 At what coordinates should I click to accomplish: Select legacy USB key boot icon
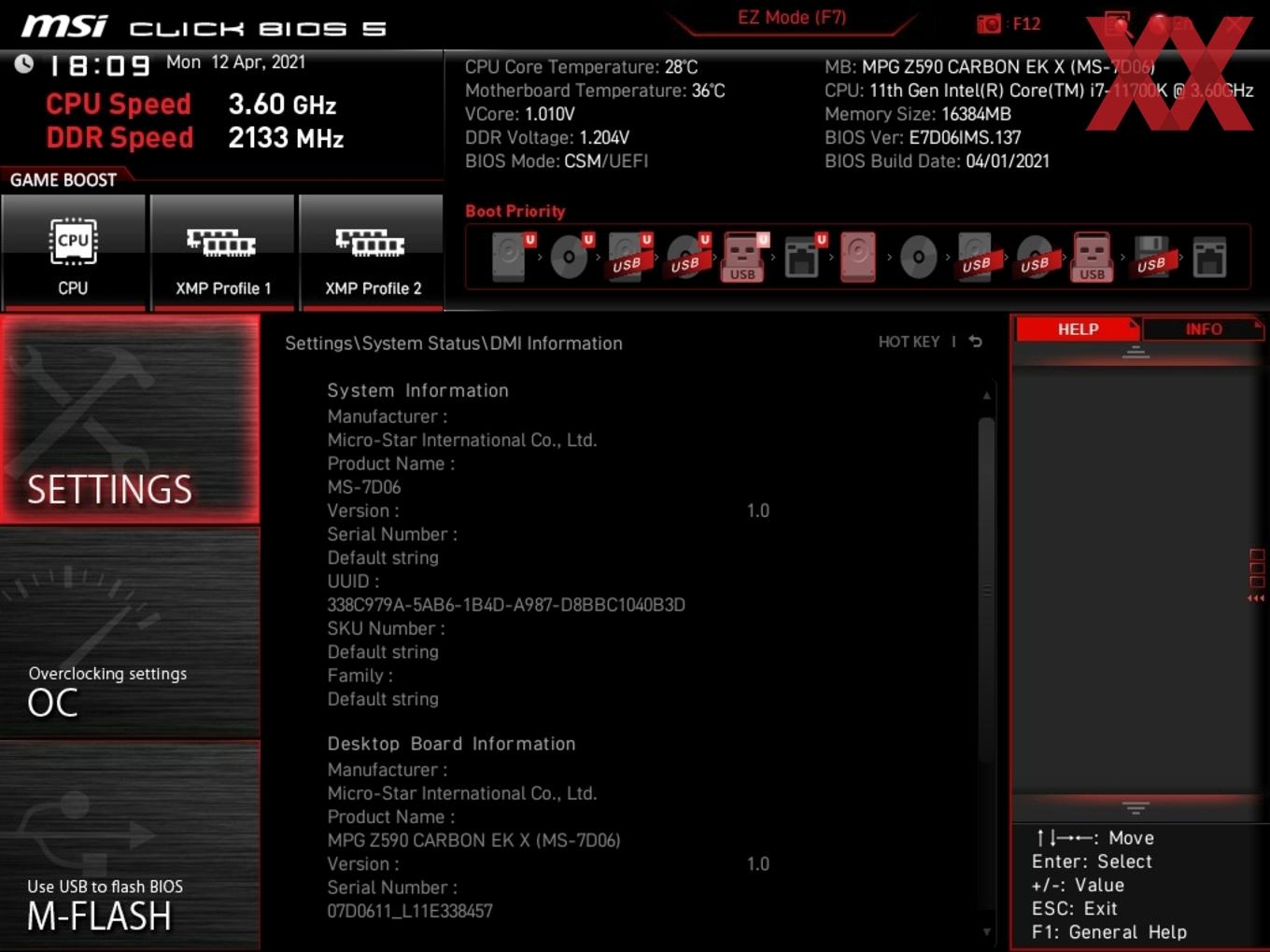(x=1093, y=257)
